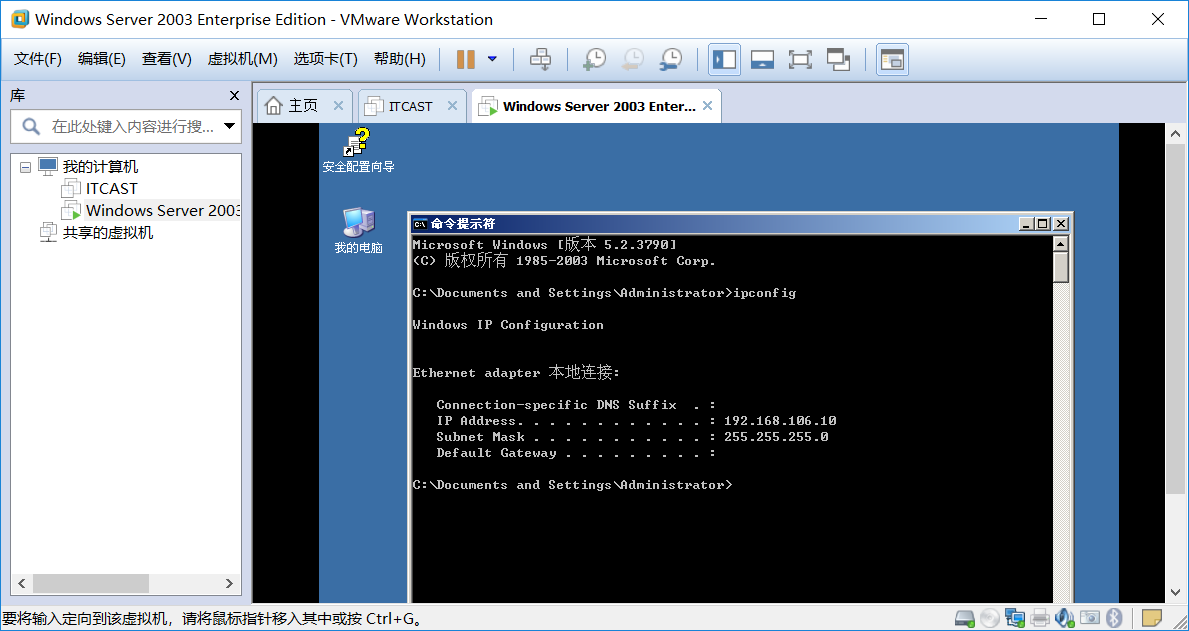This screenshot has height=631, width=1189.
Task: Click the 命令提示符 window title bar icon
Action: (420, 224)
